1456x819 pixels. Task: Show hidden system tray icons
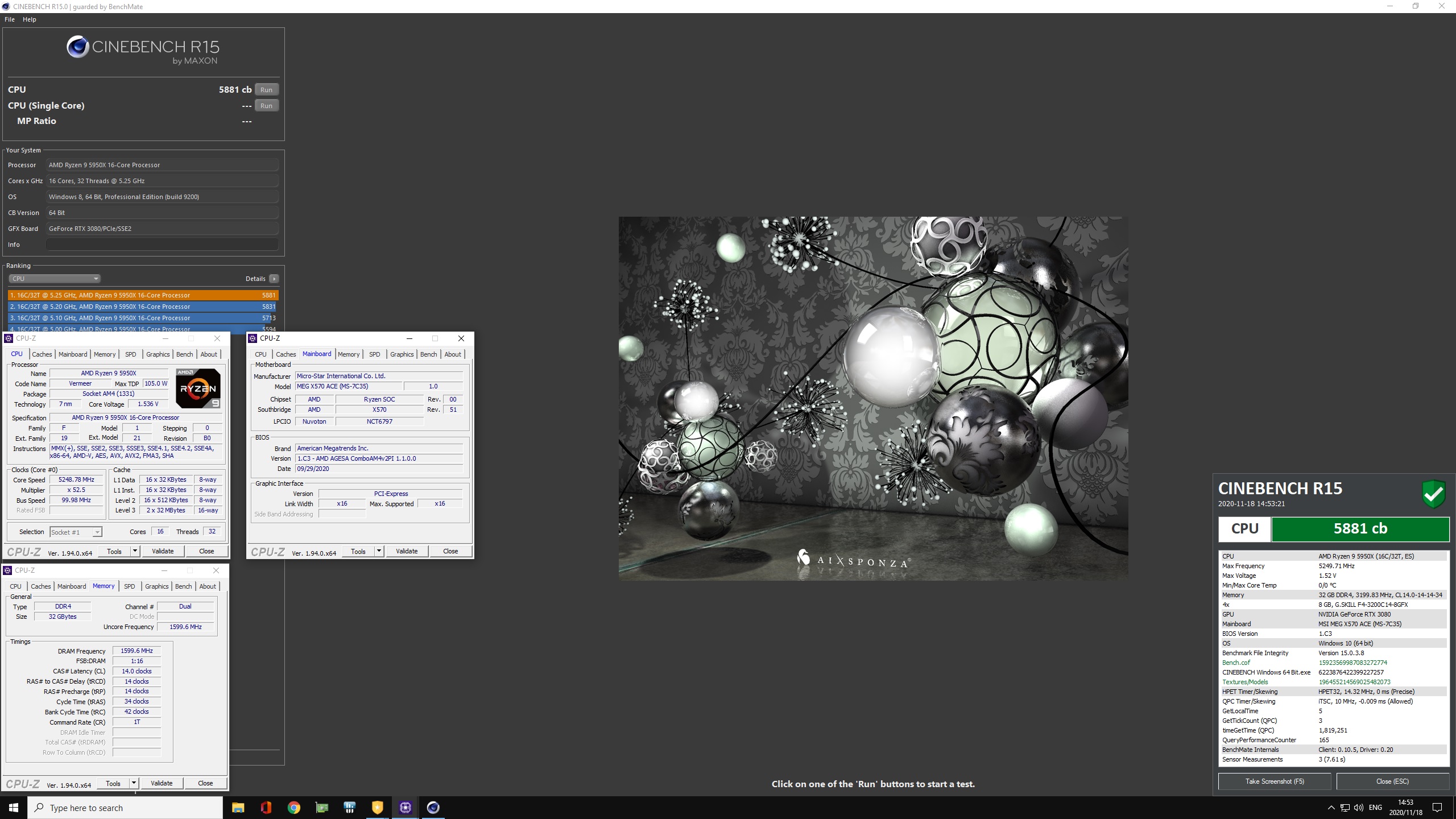coord(1331,808)
